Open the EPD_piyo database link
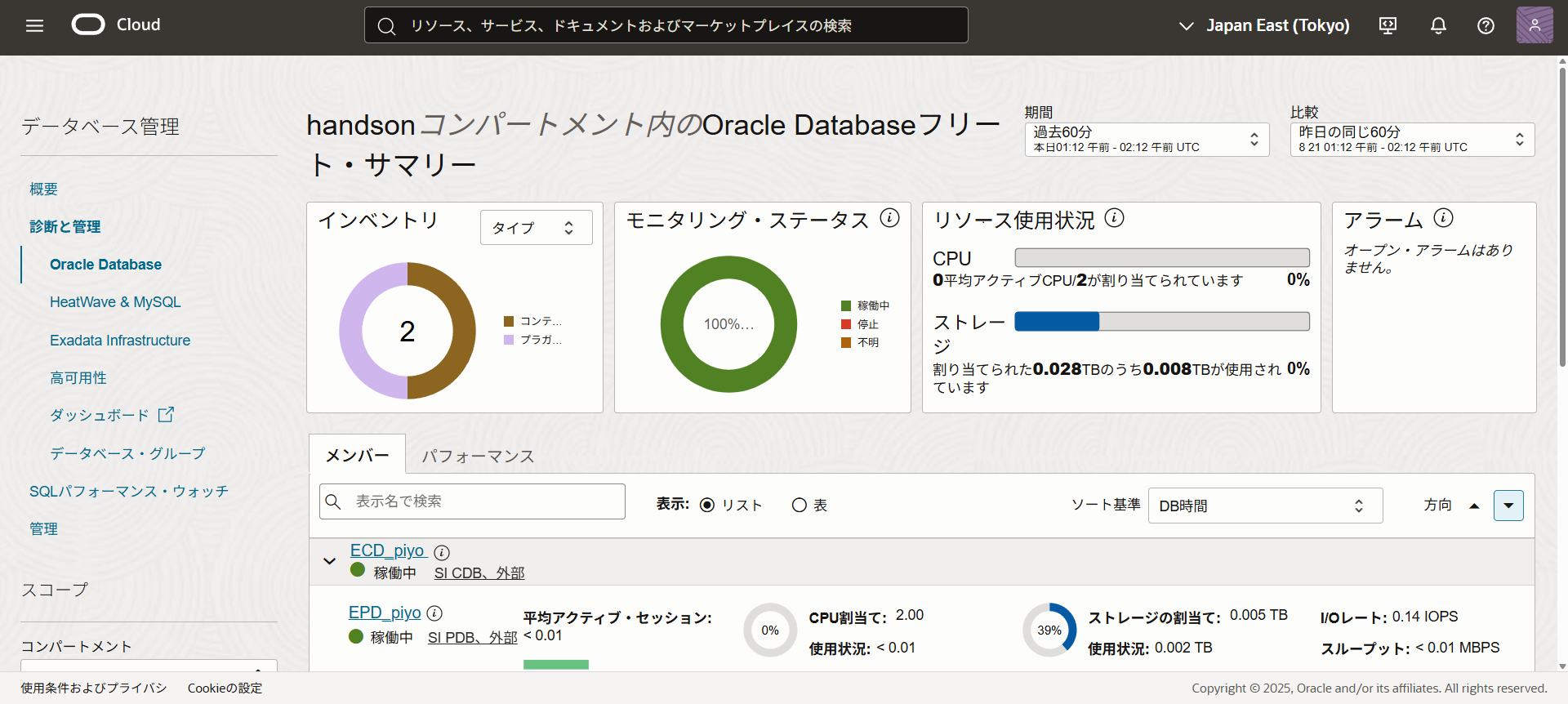Screen dimensions: 1568x704 tap(385, 613)
